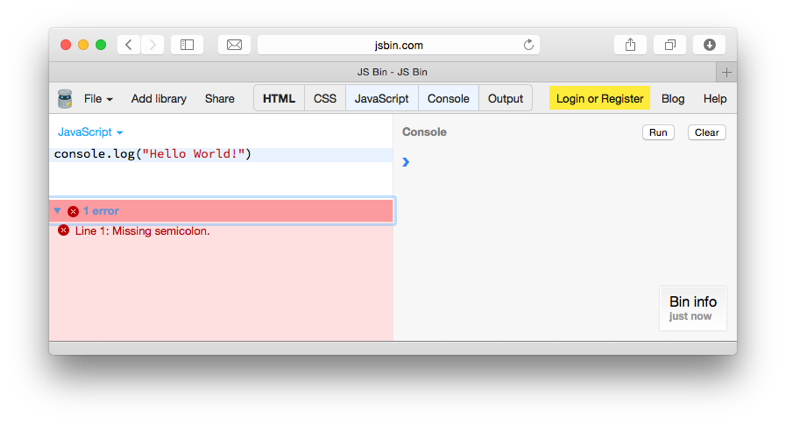Open the JavaScript language dropdown
Viewport: 786px width, 425px height.
pos(90,132)
